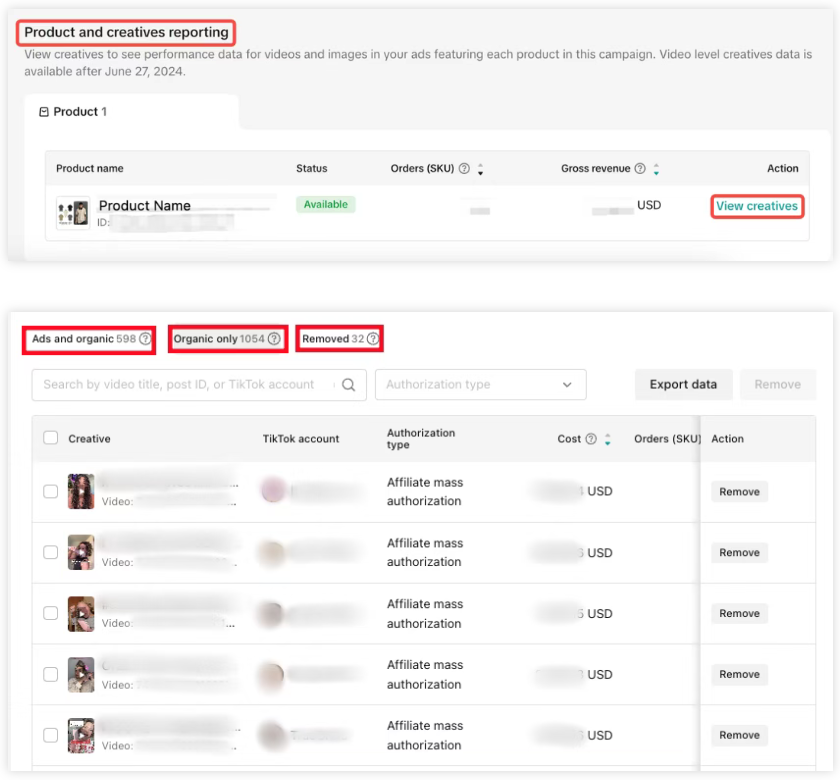This screenshot has width=840, height=780.
Task: Sort by Orders (SKU) column arrows
Action: pos(480,169)
